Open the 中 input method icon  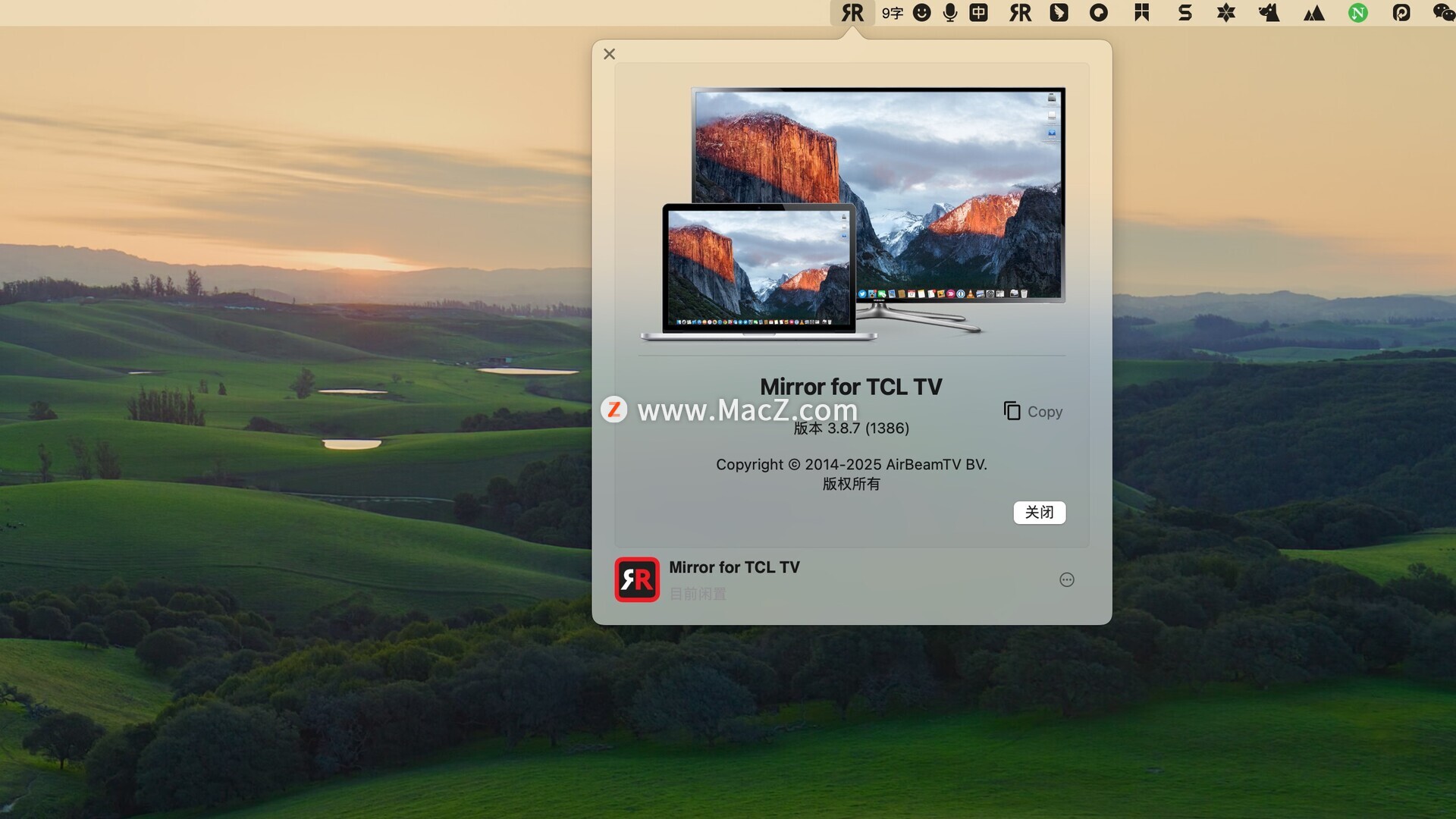point(979,13)
